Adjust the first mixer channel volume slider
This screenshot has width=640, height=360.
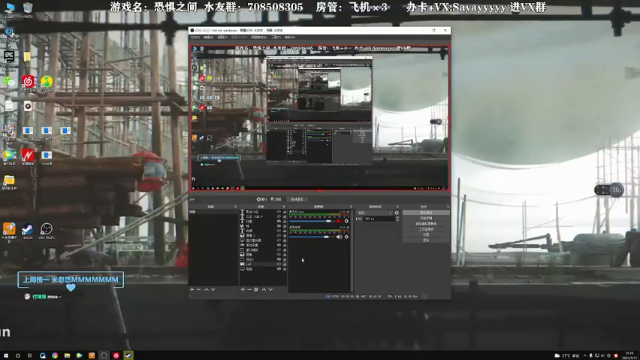pyautogui.click(x=311, y=221)
